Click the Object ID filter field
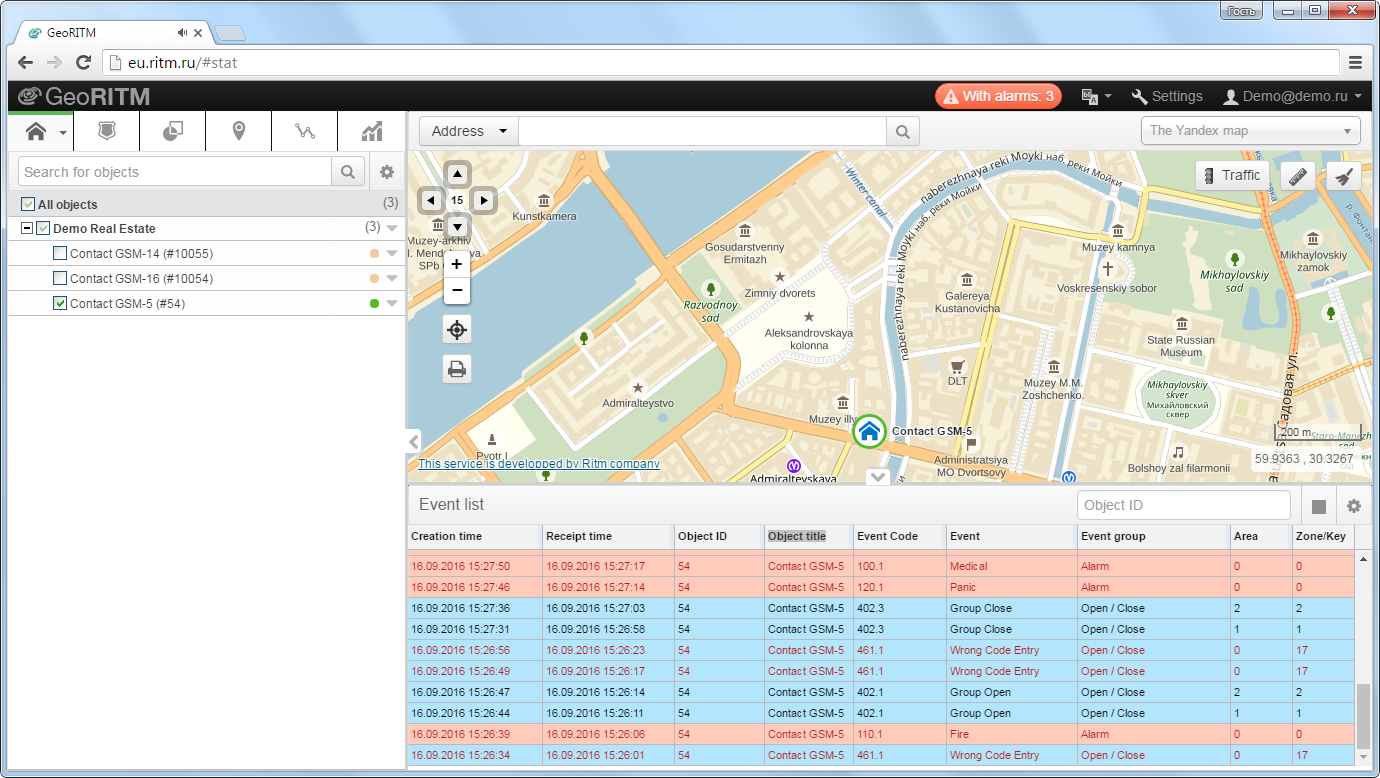1380x778 pixels. [1184, 506]
